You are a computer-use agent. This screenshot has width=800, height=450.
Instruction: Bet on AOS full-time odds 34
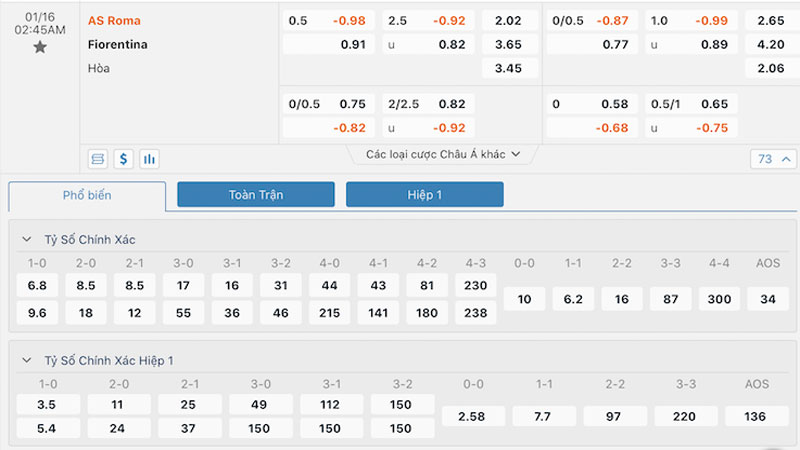click(x=768, y=298)
